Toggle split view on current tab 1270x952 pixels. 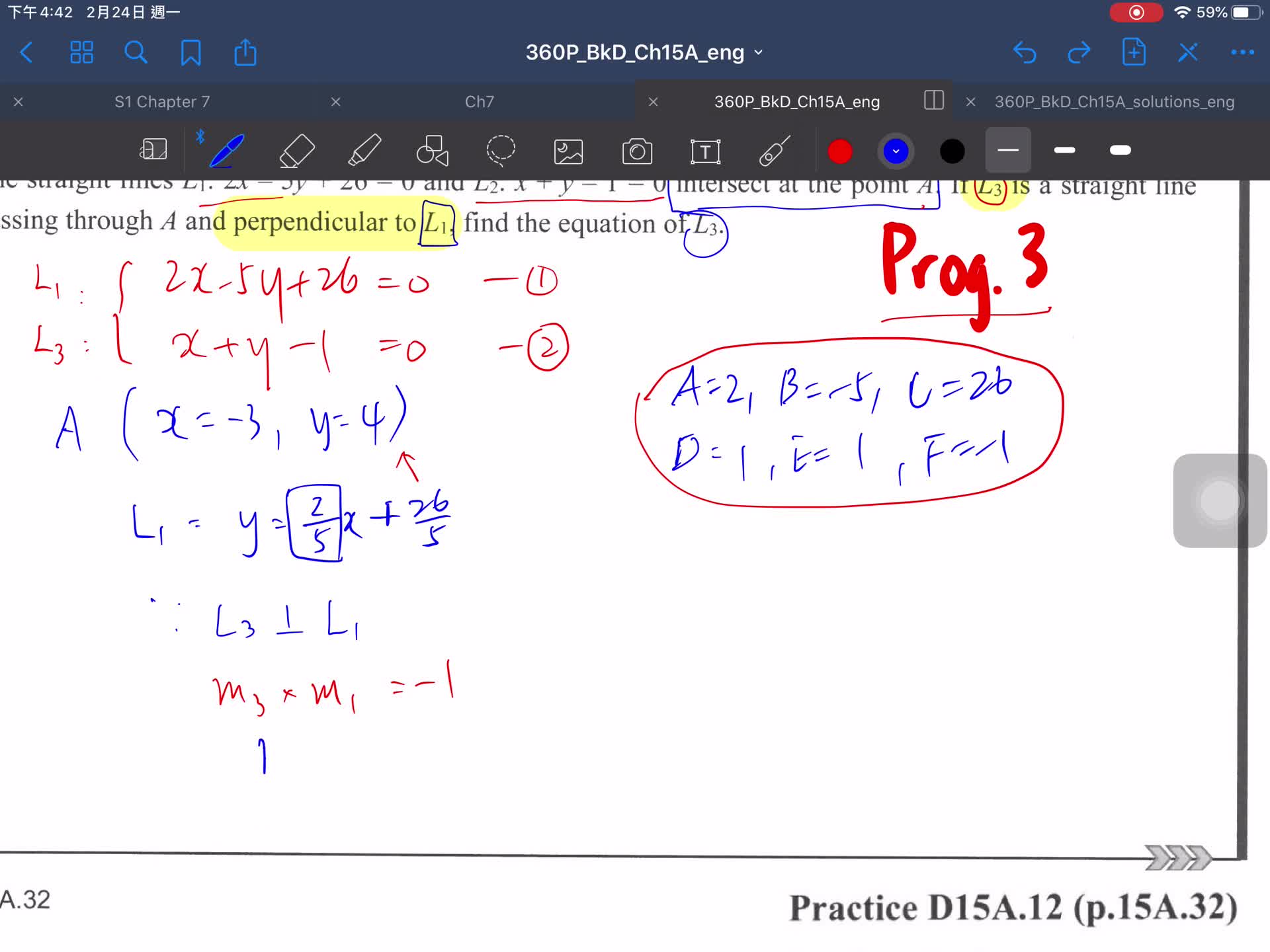[x=933, y=100]
